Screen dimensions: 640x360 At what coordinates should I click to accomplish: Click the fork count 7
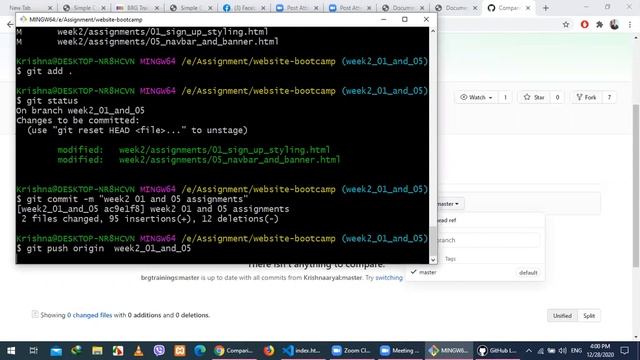609,97
